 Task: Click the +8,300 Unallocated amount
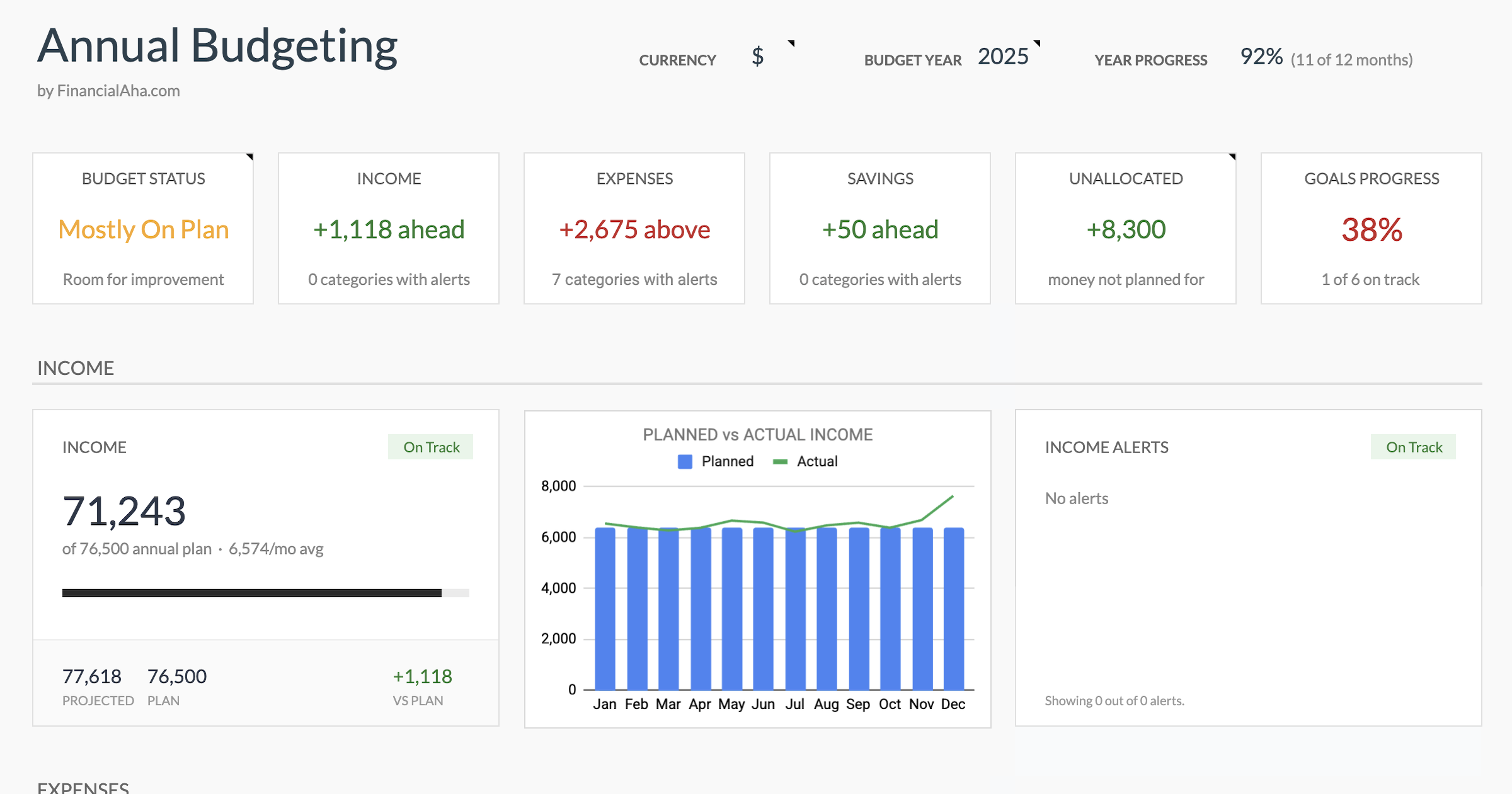tap(1125, 229)
